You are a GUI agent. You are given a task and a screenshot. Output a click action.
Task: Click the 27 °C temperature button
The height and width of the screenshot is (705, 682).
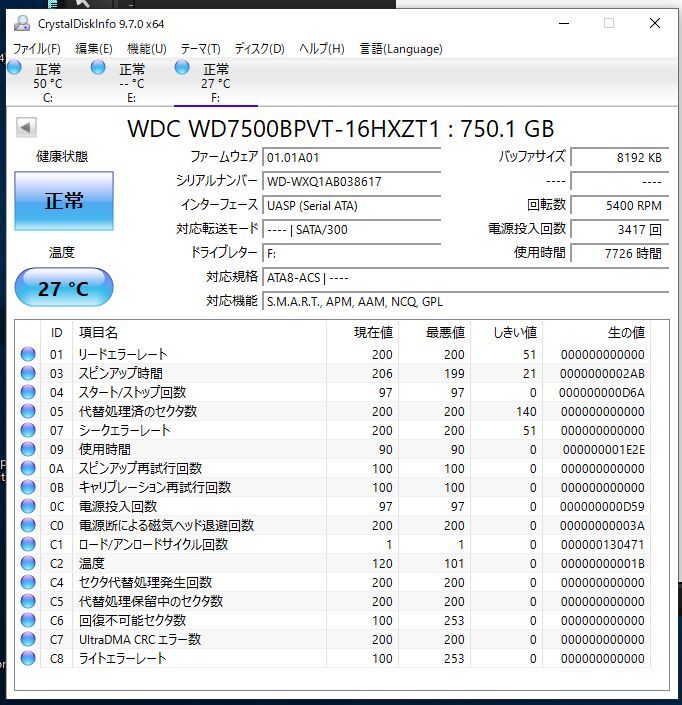[x=64, y=288]
